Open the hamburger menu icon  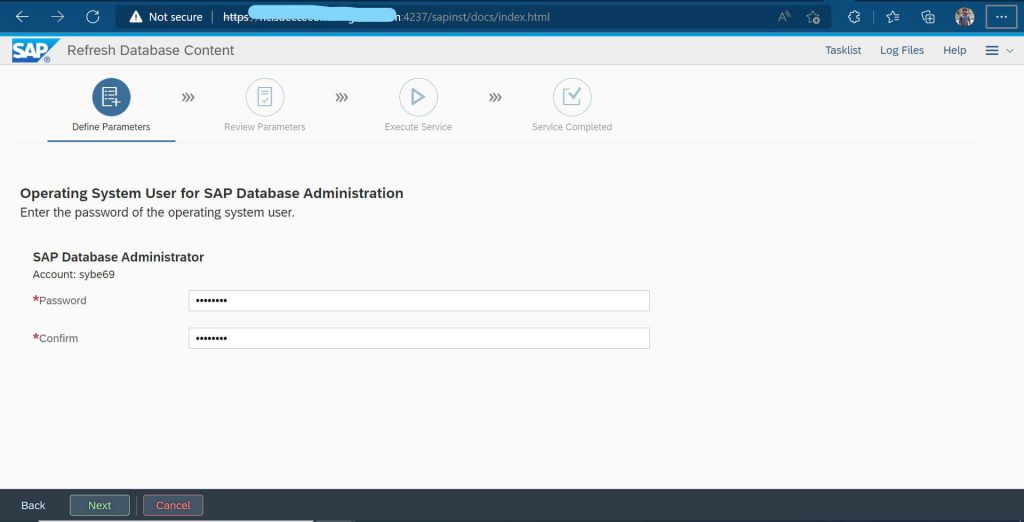(991, 50)
